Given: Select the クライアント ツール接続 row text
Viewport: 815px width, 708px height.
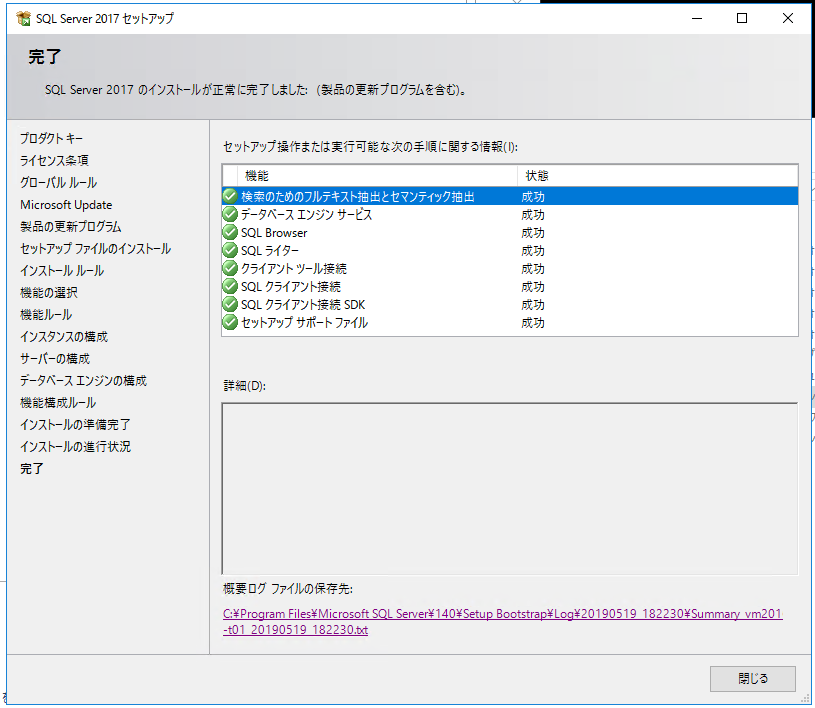Looking at the screenshot, I should [x=294, y=269].
